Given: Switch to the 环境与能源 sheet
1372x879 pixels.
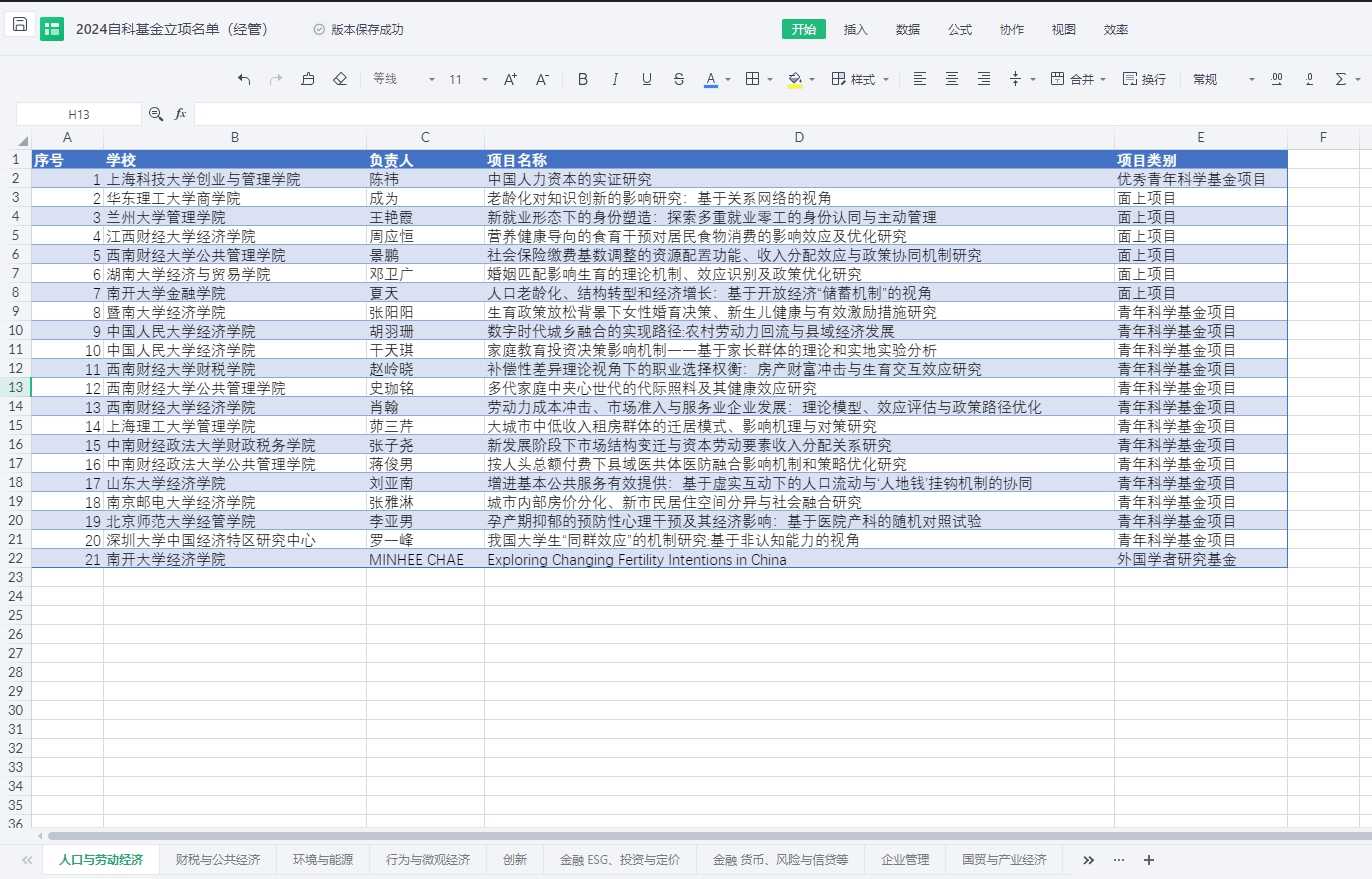Looking at the screenshot, I should tap(323, 859).
